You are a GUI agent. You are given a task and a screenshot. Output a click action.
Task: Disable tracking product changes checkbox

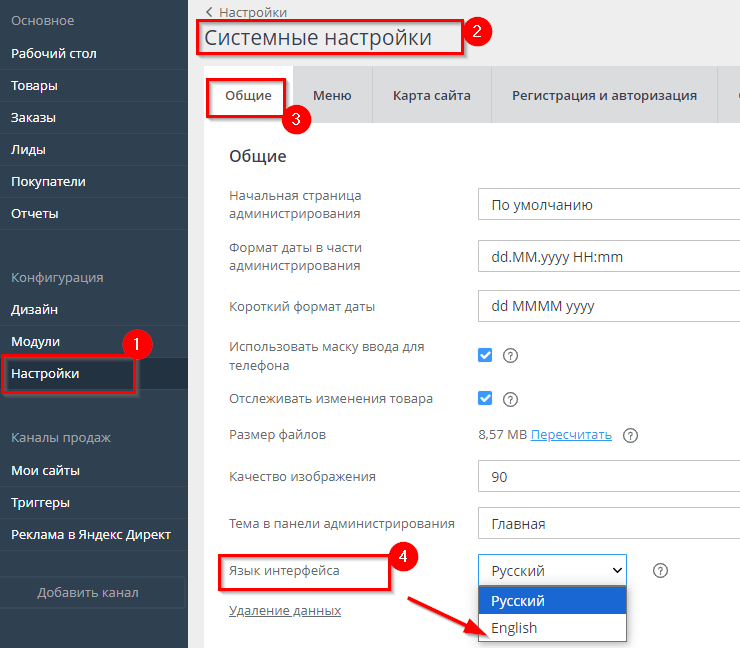(x=486, y=398)
